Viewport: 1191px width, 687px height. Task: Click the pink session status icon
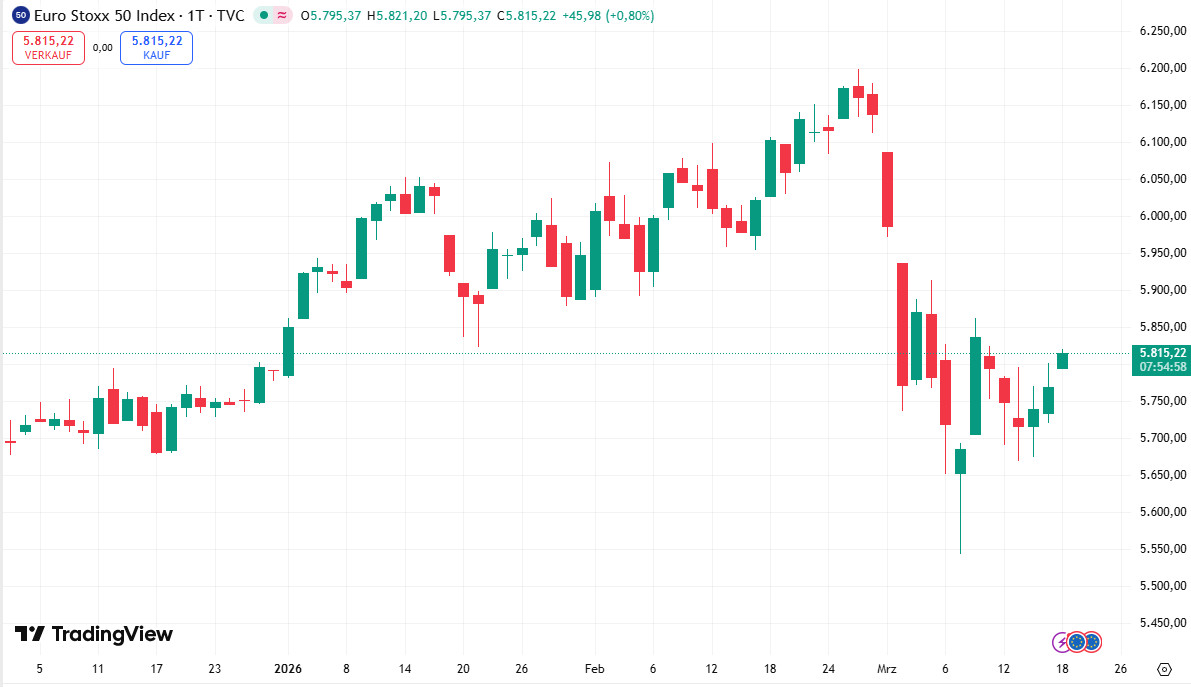pos(281,16)
